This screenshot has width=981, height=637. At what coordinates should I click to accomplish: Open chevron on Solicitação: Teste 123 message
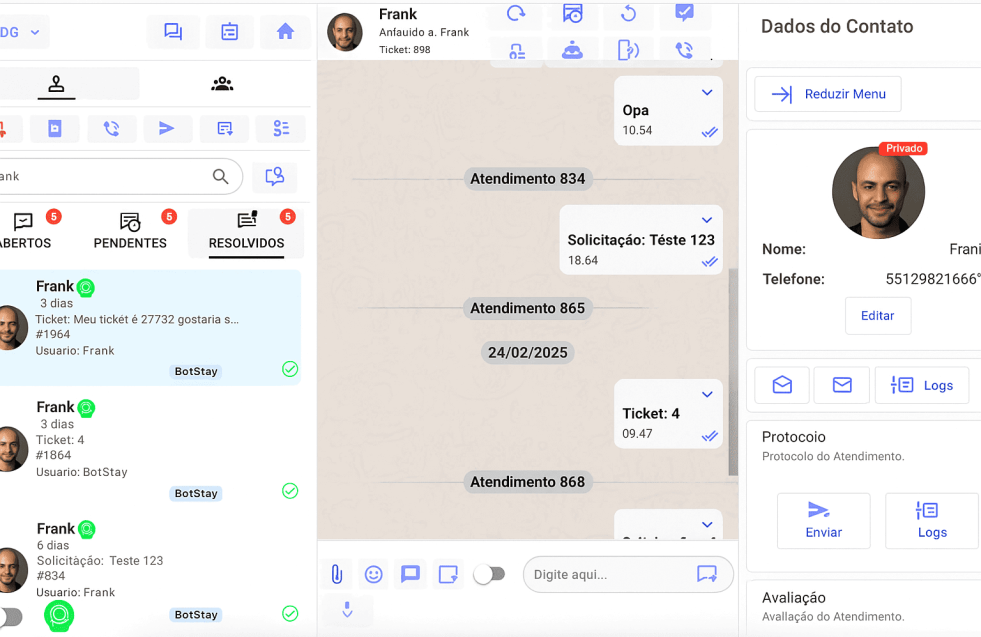coord(707,220)
